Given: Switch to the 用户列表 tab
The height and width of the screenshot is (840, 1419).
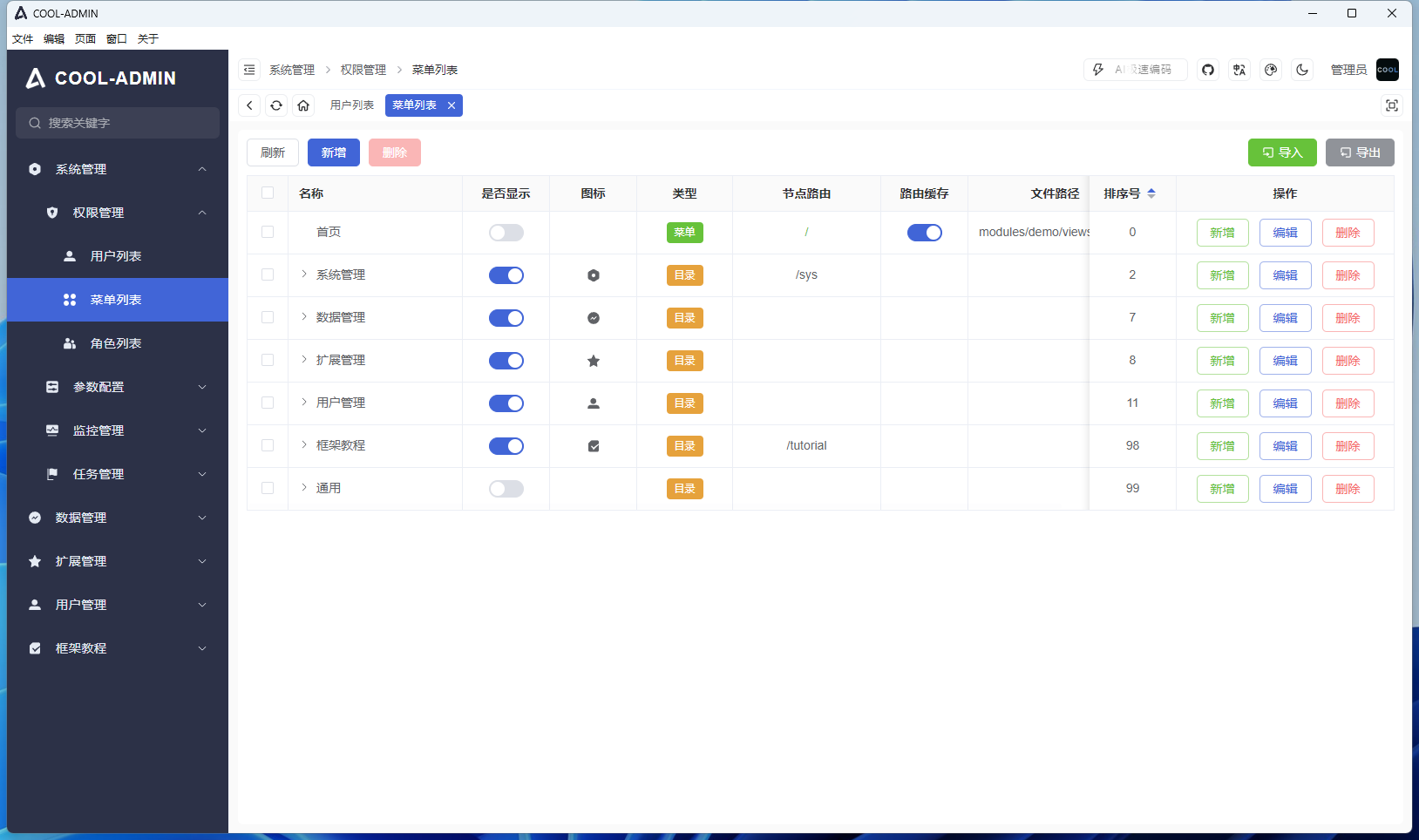Looking at the screenshot, I should pos(350,105).
